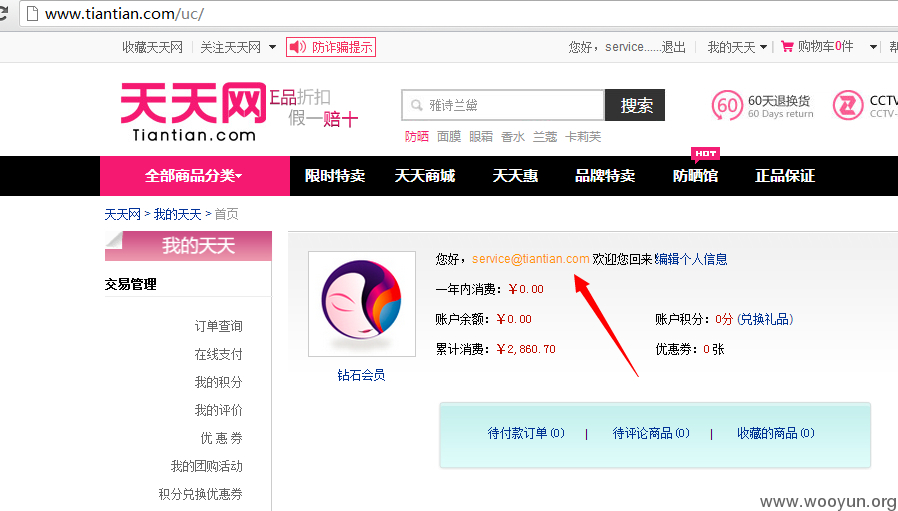
Task: Click the 卡莉芙 hot keyword
Action: pyautogui.click(x=583, y=137)
